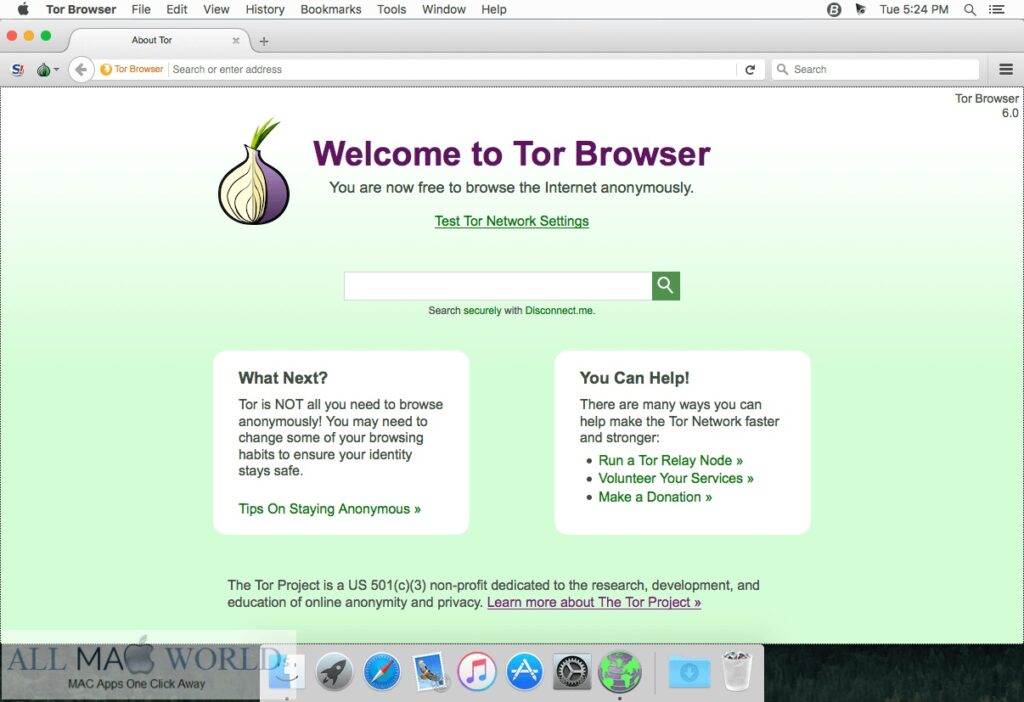Reload the current page
The width and height of the screenshot is (1024, 702).
(750, 69)
